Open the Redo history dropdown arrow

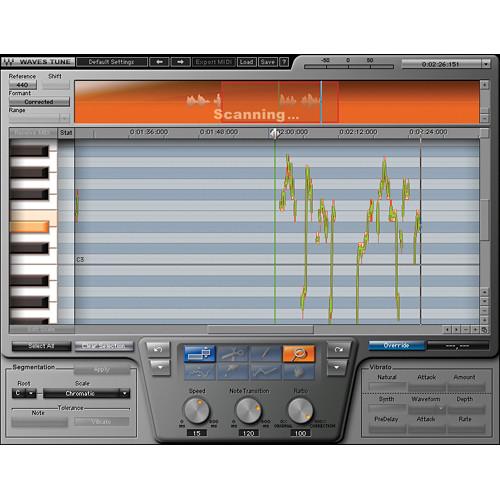click(x=337, y=367)
